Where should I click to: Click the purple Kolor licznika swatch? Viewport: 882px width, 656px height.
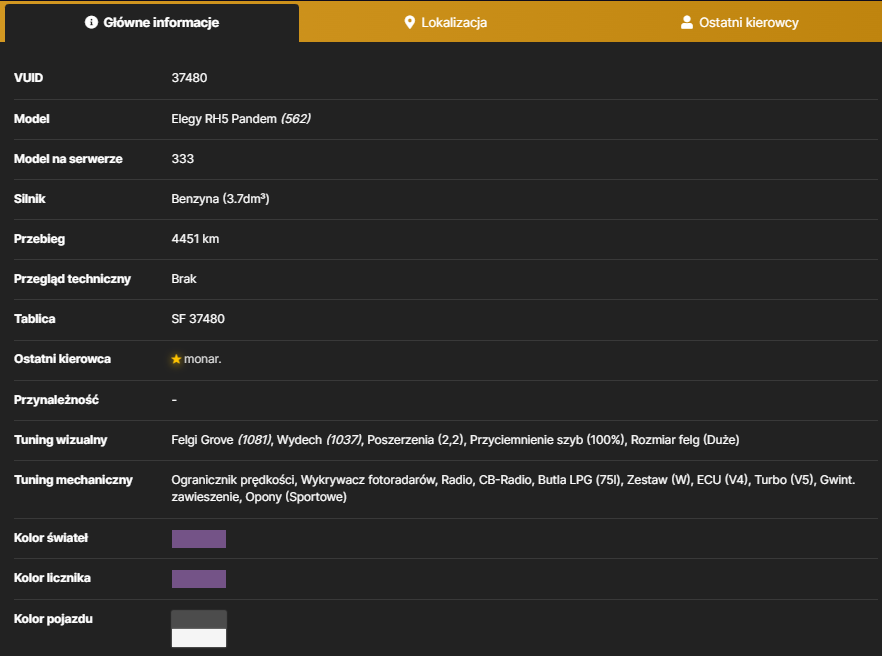pos(199,578)
